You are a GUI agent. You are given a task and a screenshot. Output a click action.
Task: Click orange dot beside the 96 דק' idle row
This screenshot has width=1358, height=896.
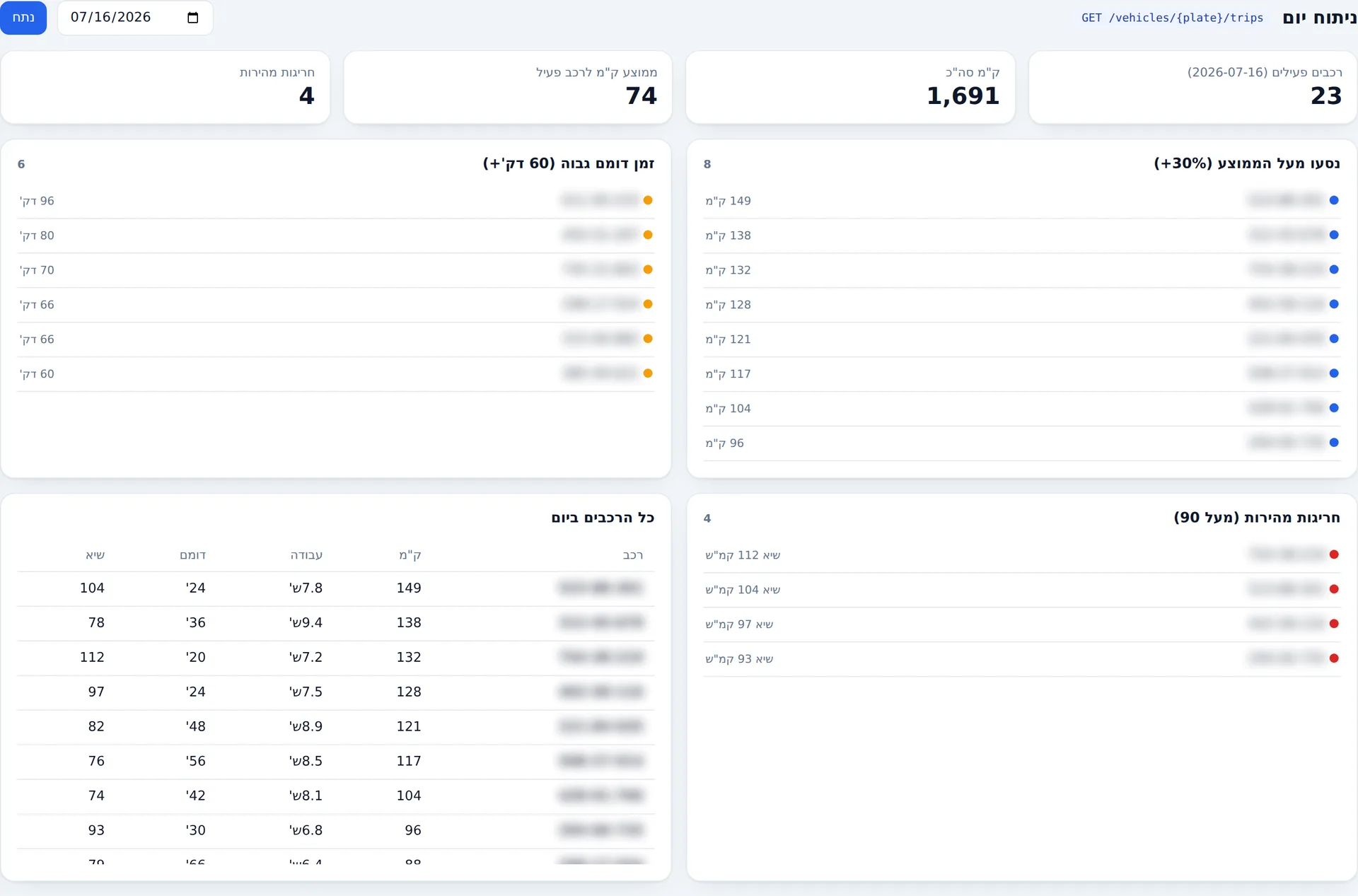[x=648, y=200]
